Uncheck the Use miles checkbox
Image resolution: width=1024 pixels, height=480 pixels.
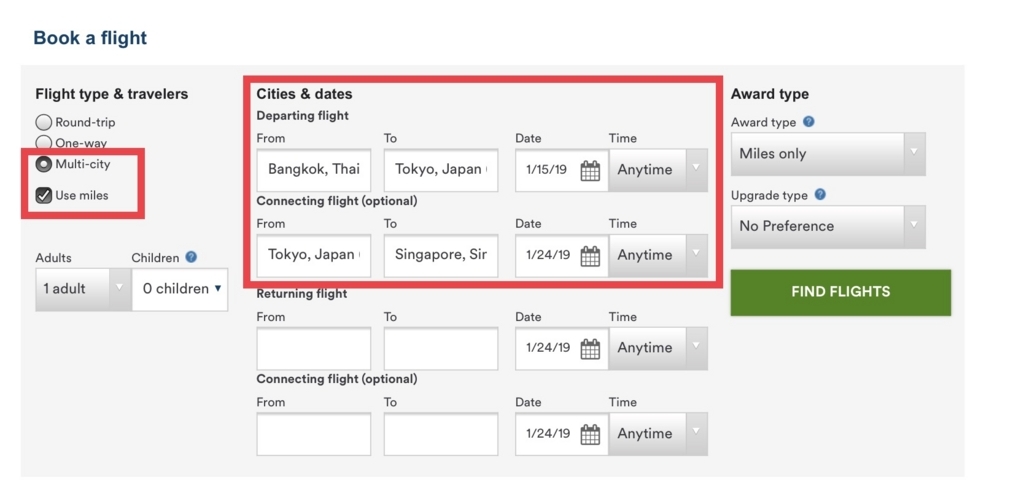coord(44,195)
